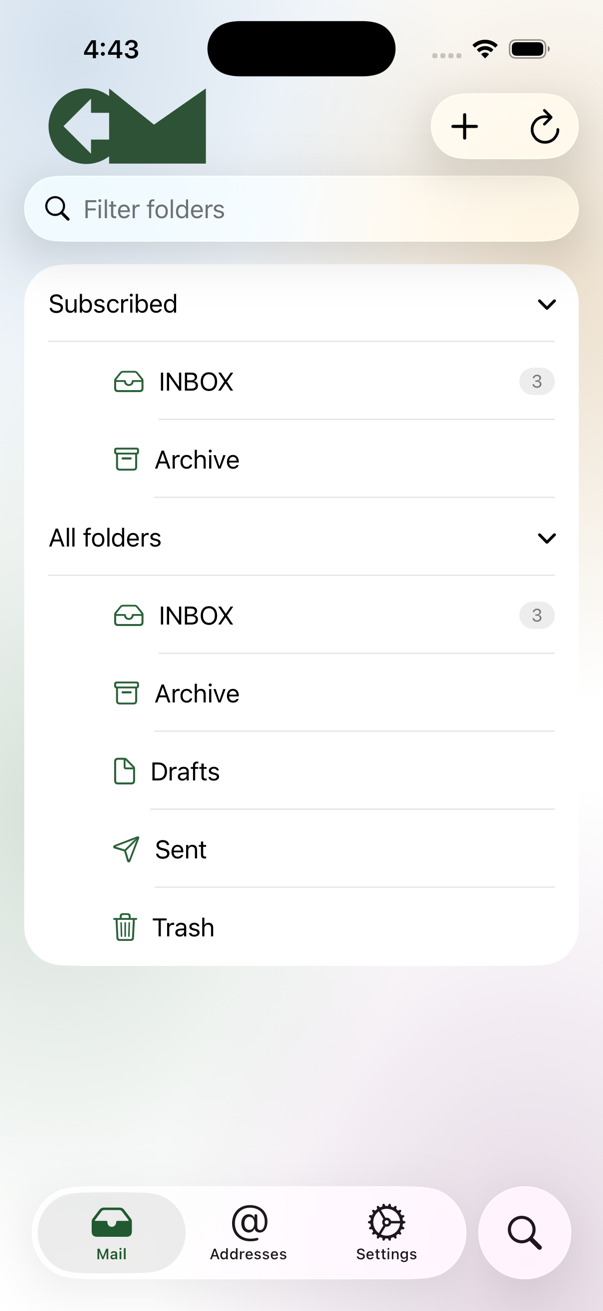Tap the archive box icon under All folders
Image resolution: width=603 pixels, height=1311 pixels.
click(x=126, y=693)
